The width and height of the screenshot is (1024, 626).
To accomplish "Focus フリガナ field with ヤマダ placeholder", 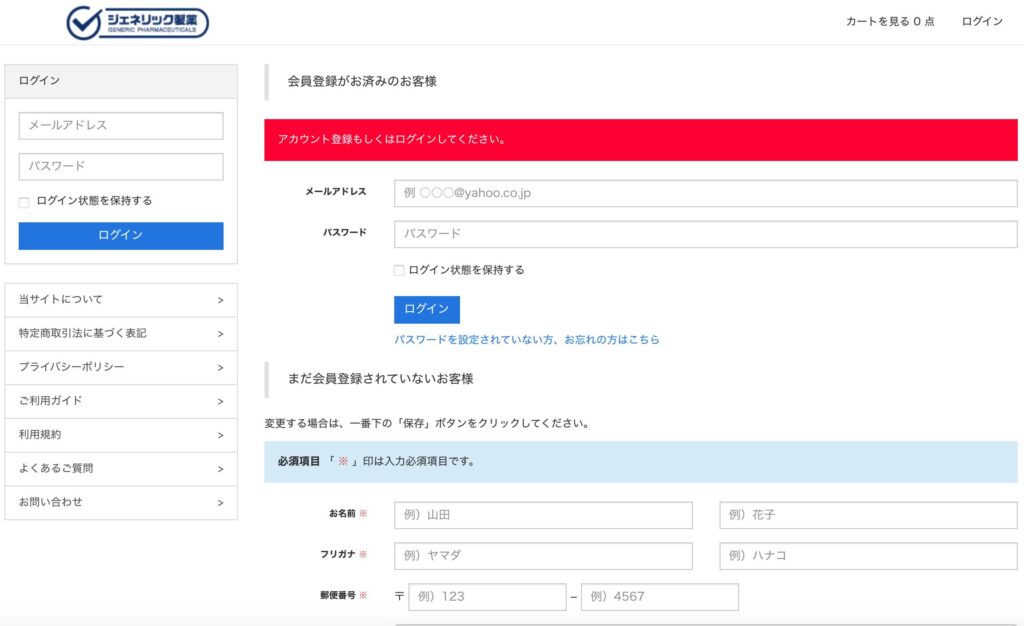I will (x=543, y=556).
